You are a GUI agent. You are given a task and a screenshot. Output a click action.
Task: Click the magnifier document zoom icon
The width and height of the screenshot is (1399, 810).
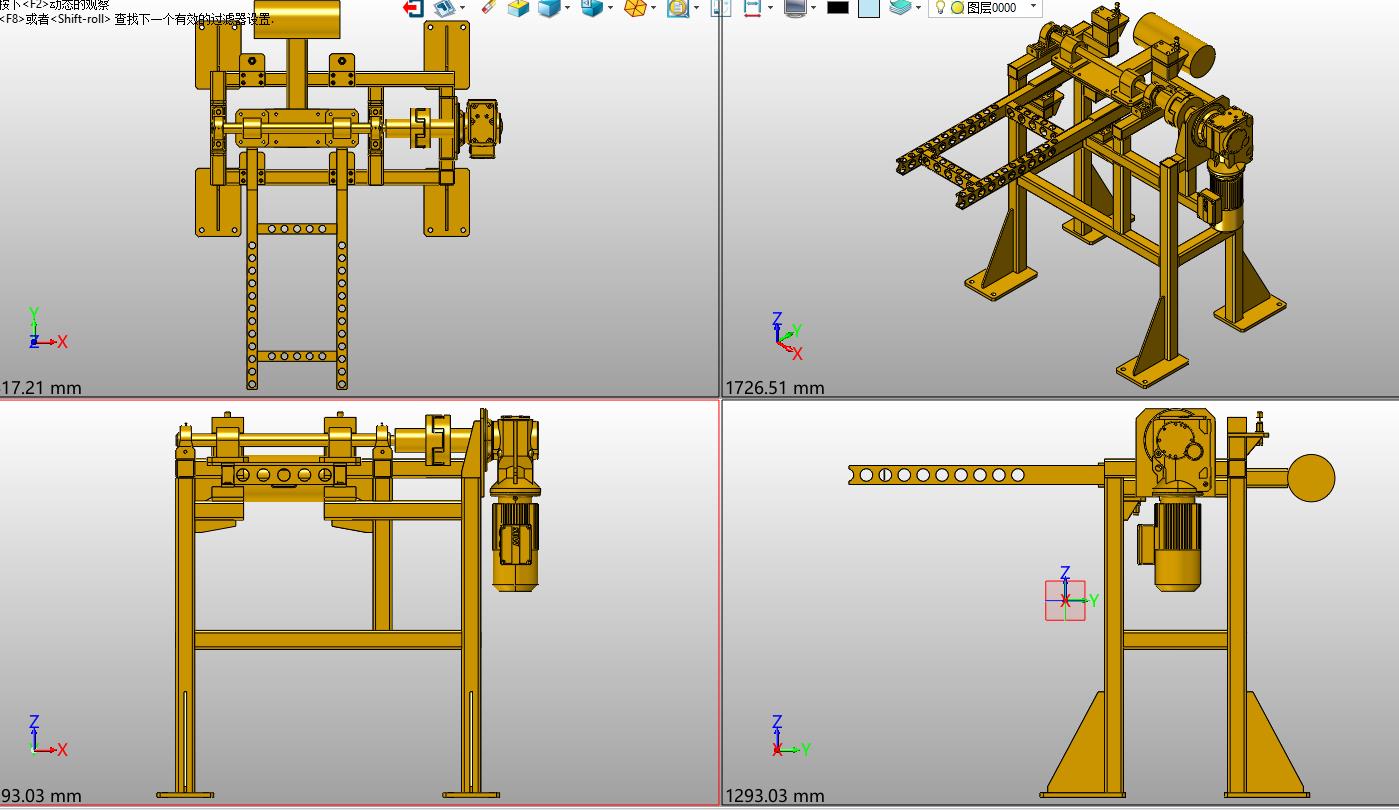tap(678, 7)
